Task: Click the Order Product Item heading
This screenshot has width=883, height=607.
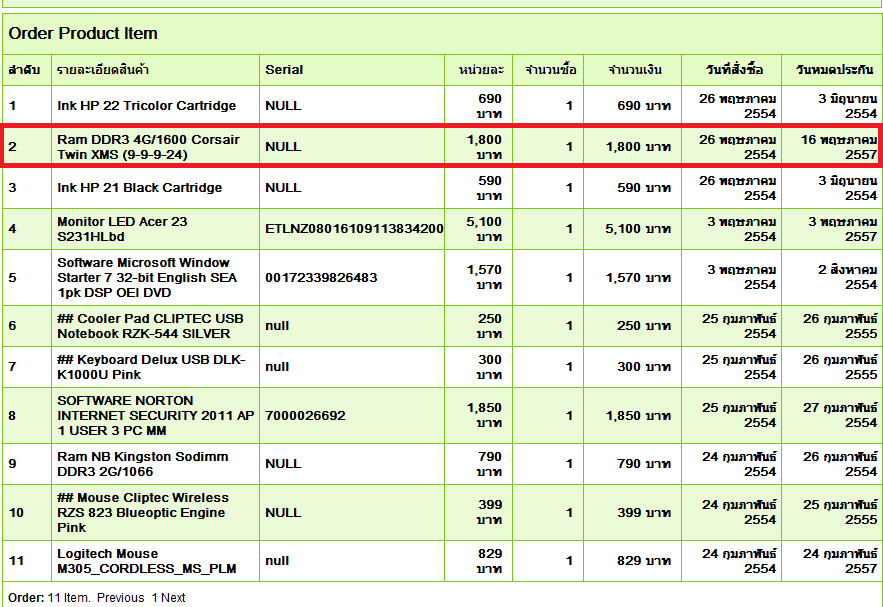Action: point(83,33)
